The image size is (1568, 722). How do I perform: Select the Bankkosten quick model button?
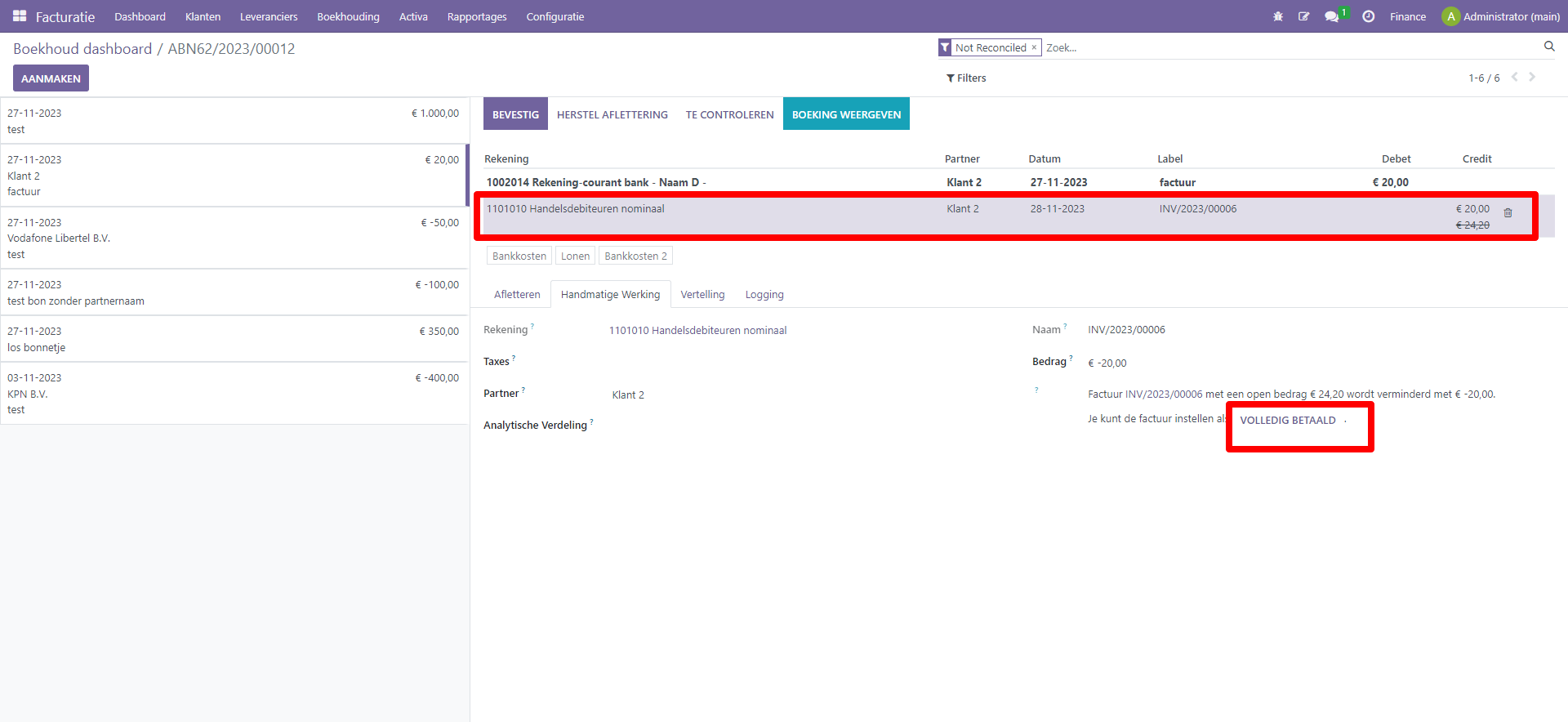[x=519, y=256]
